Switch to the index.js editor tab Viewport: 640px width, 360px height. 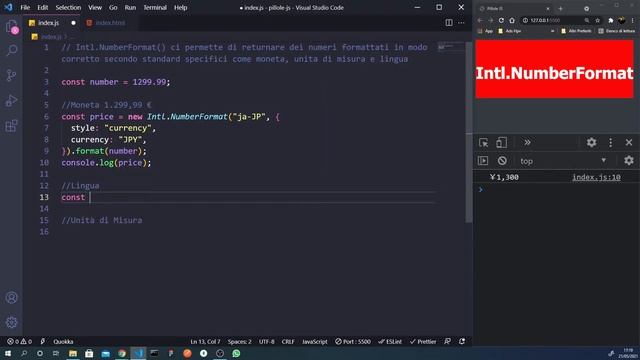pos(52,23)
